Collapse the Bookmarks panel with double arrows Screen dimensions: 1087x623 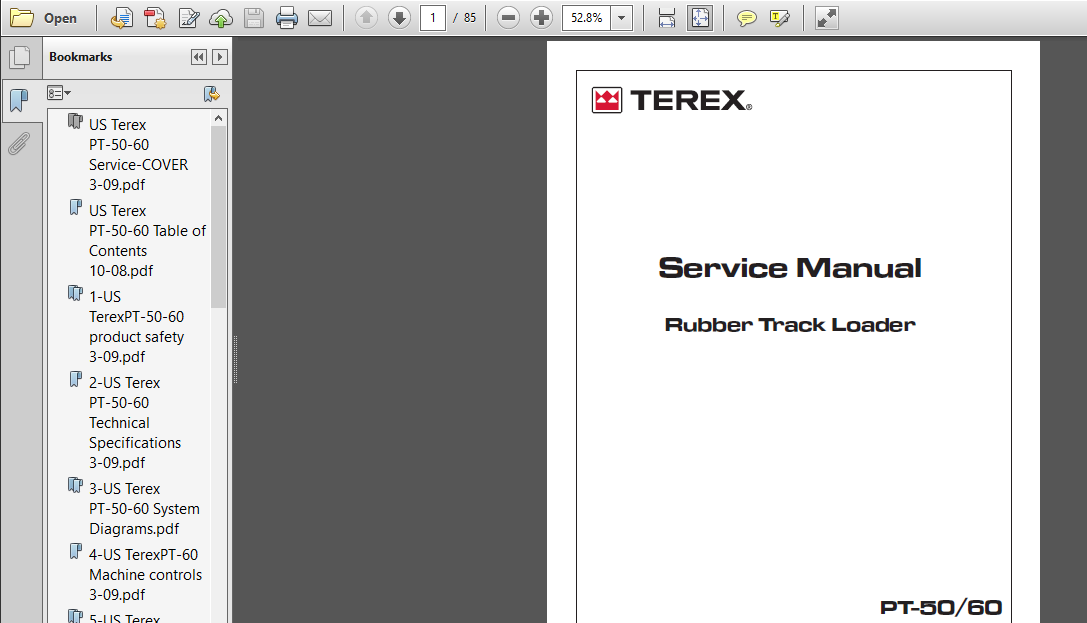point(198,57)
